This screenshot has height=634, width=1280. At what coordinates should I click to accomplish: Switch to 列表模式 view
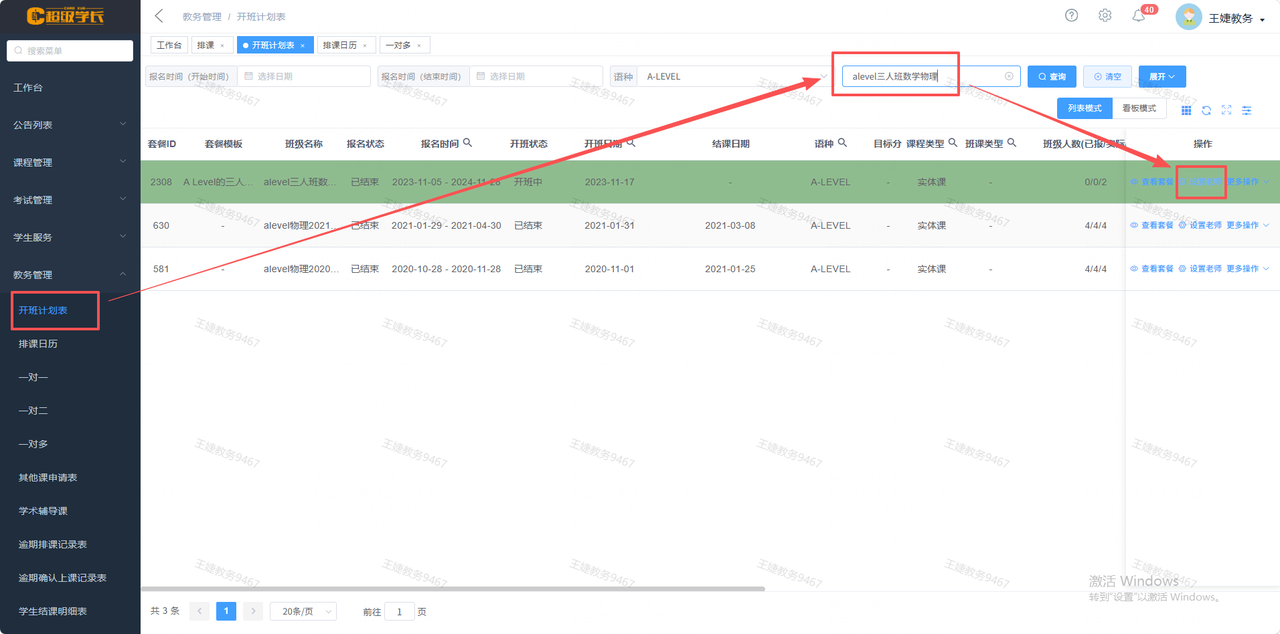pos(1084,108)
